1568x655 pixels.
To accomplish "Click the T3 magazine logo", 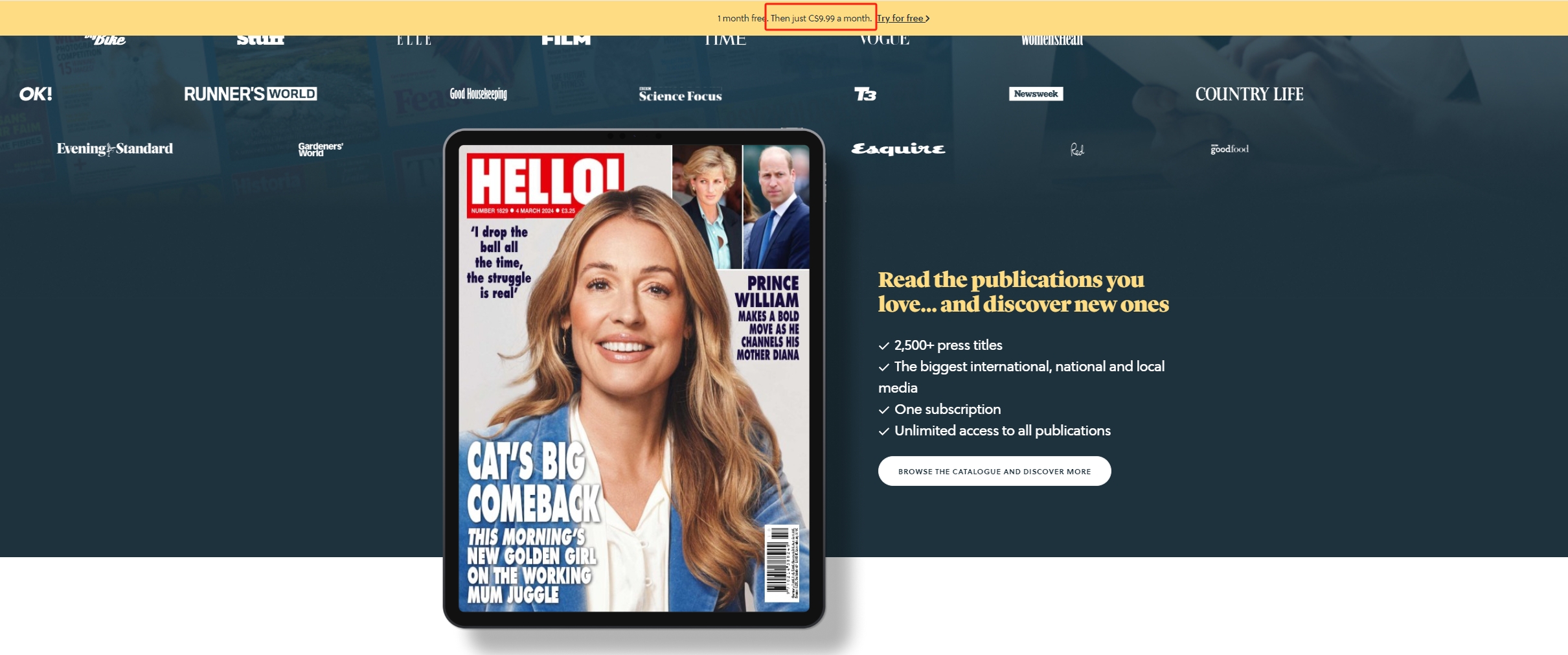I will click(865, 95).
